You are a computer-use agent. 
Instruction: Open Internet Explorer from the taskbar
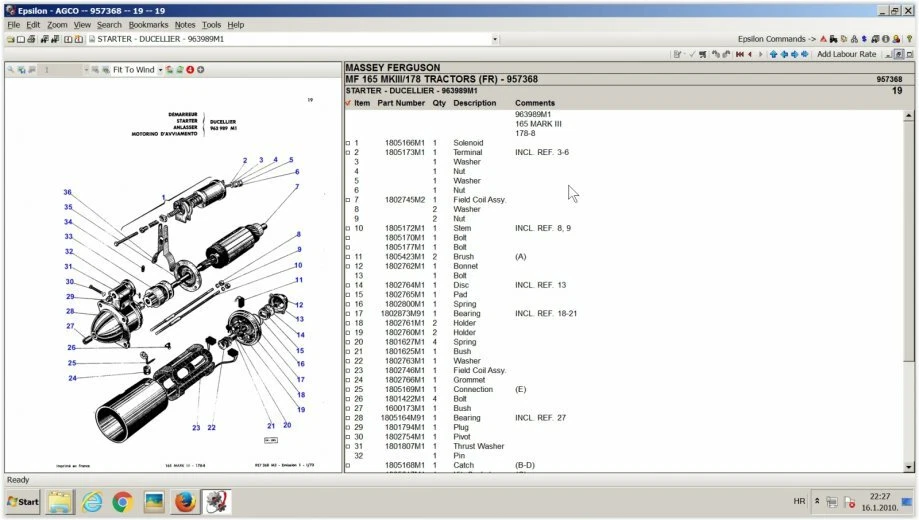[92, 502]
